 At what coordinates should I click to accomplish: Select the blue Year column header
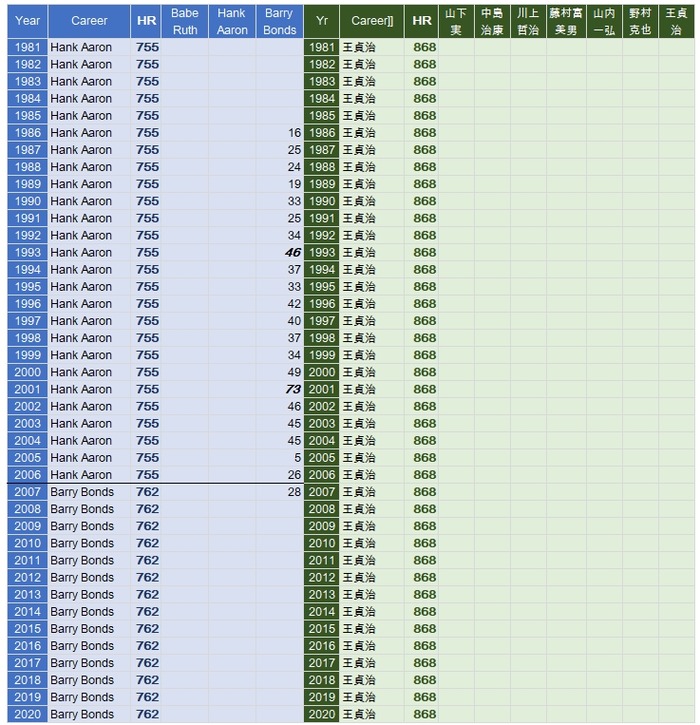(27, 21)
